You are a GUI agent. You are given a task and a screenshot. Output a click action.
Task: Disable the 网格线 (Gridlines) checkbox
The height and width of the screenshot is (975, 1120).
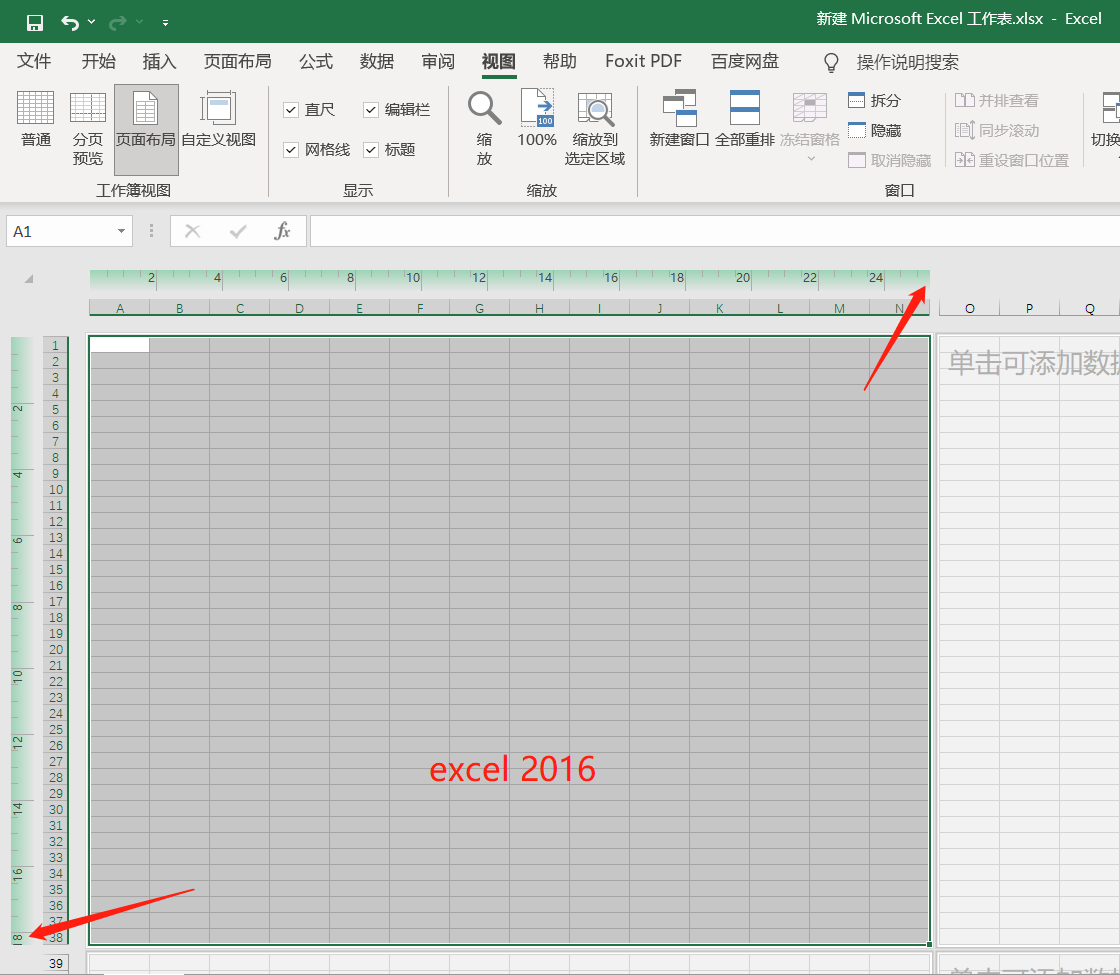(x=291, y=149)
